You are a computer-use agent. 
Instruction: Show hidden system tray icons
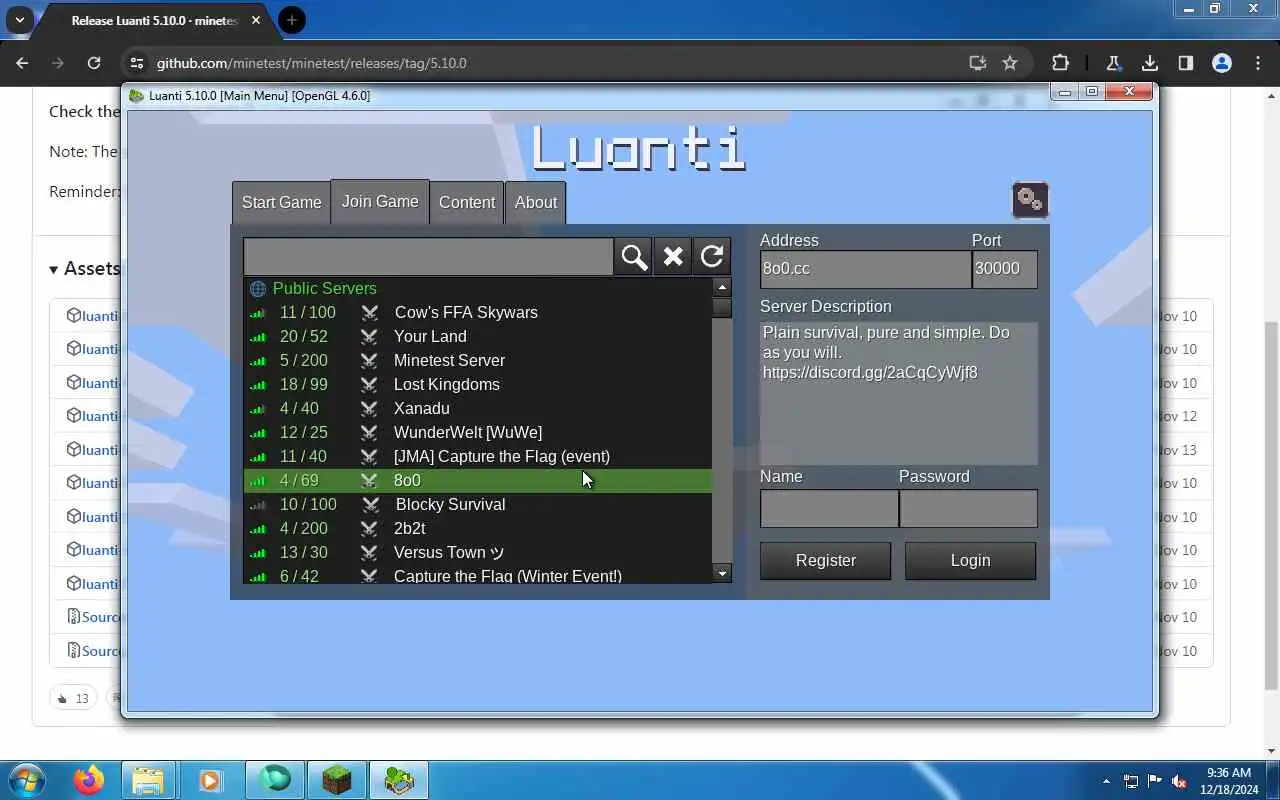1106,781
